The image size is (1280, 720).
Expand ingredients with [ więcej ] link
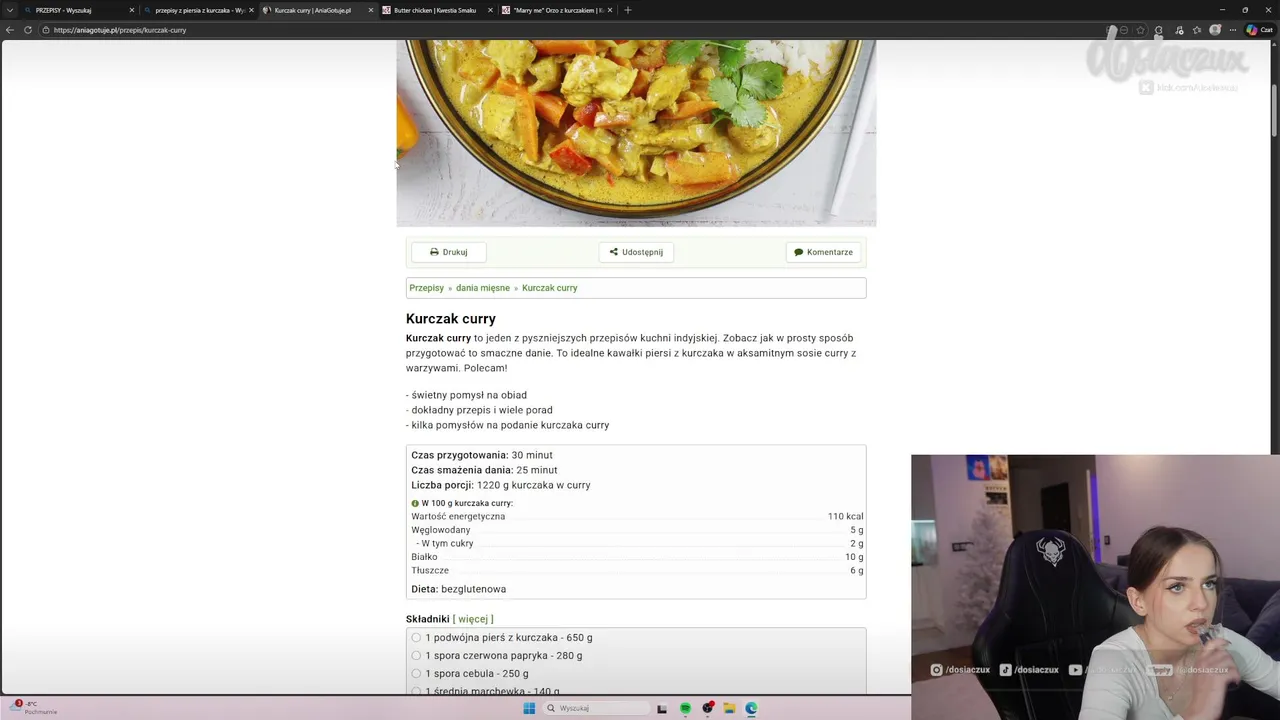coord(473,619)
